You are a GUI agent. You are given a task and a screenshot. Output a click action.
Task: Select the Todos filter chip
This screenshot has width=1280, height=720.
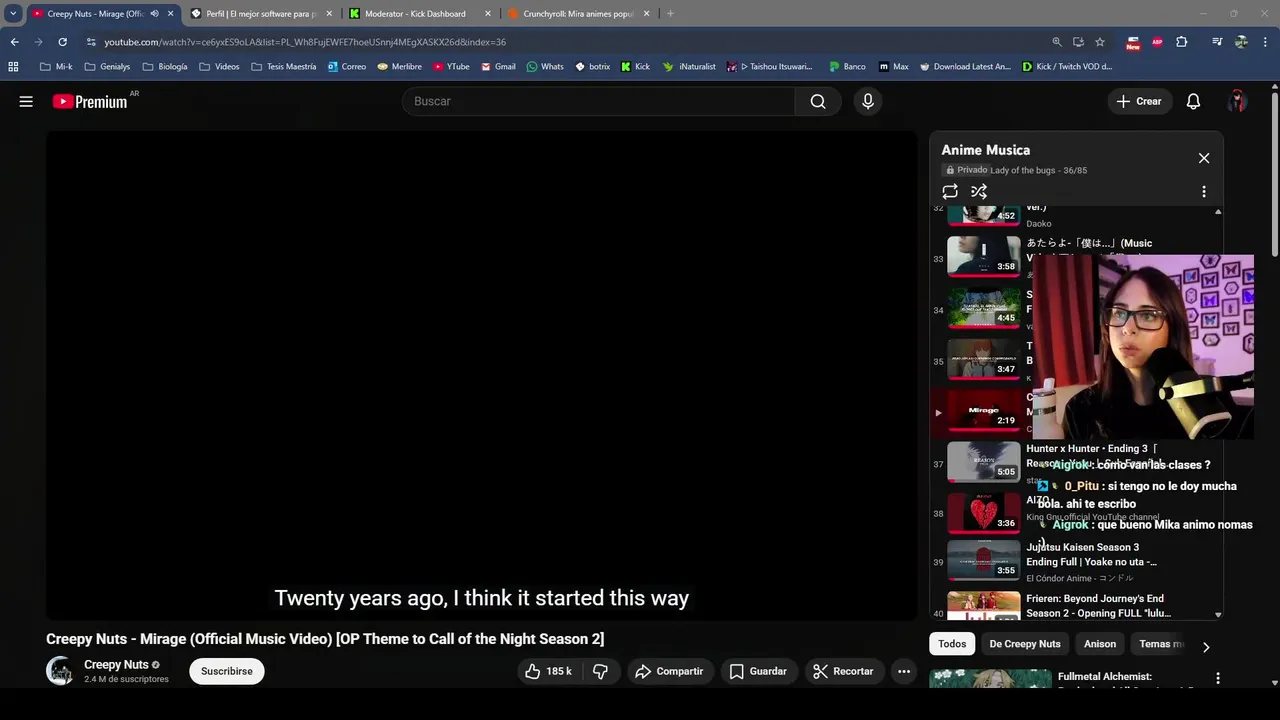(952, 644)
